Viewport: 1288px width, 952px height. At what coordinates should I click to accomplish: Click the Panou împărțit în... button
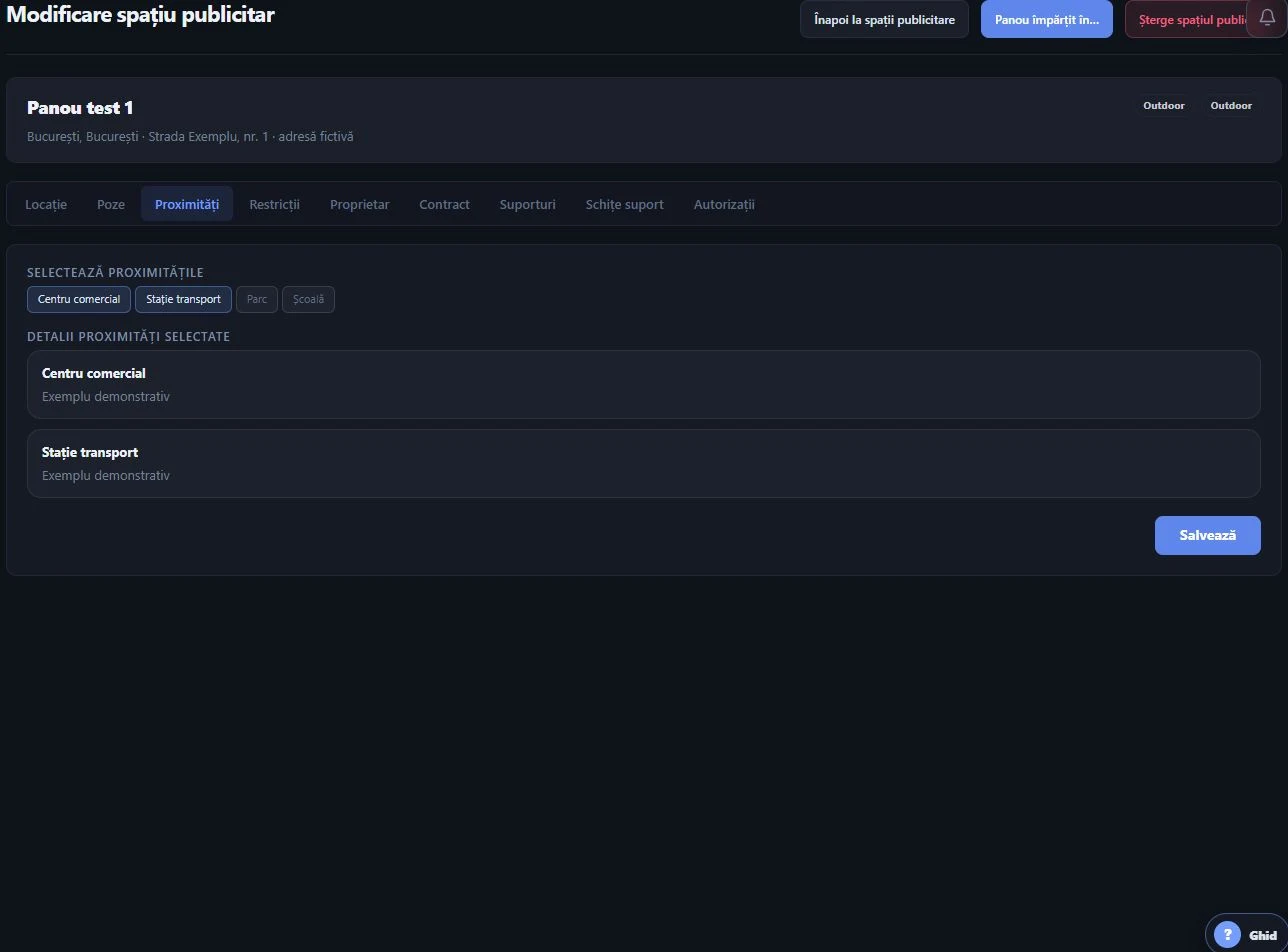pyautogui.click(x=1047, y=19)
